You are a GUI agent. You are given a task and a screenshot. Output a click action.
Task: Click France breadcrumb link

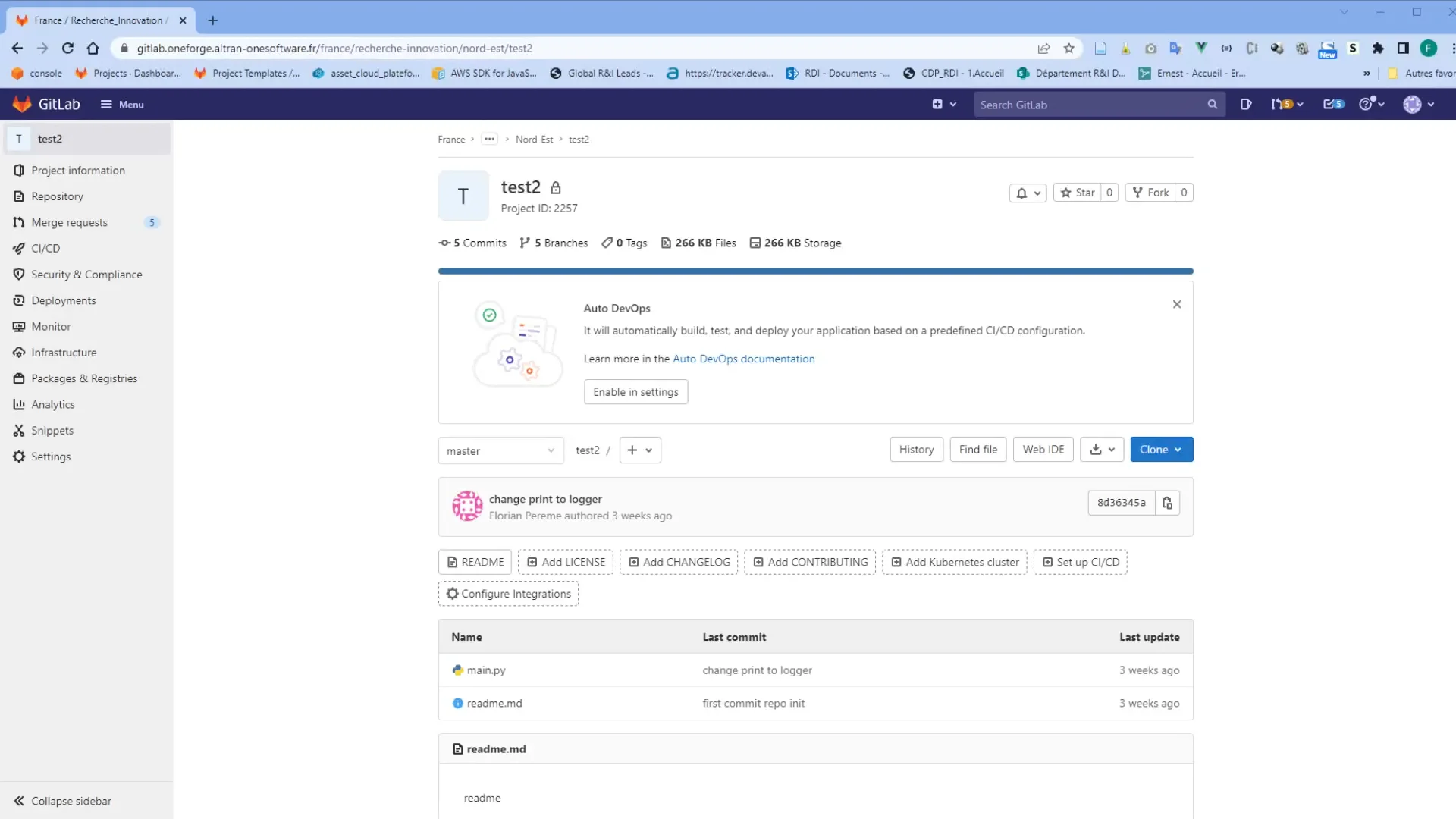point(451,140)
